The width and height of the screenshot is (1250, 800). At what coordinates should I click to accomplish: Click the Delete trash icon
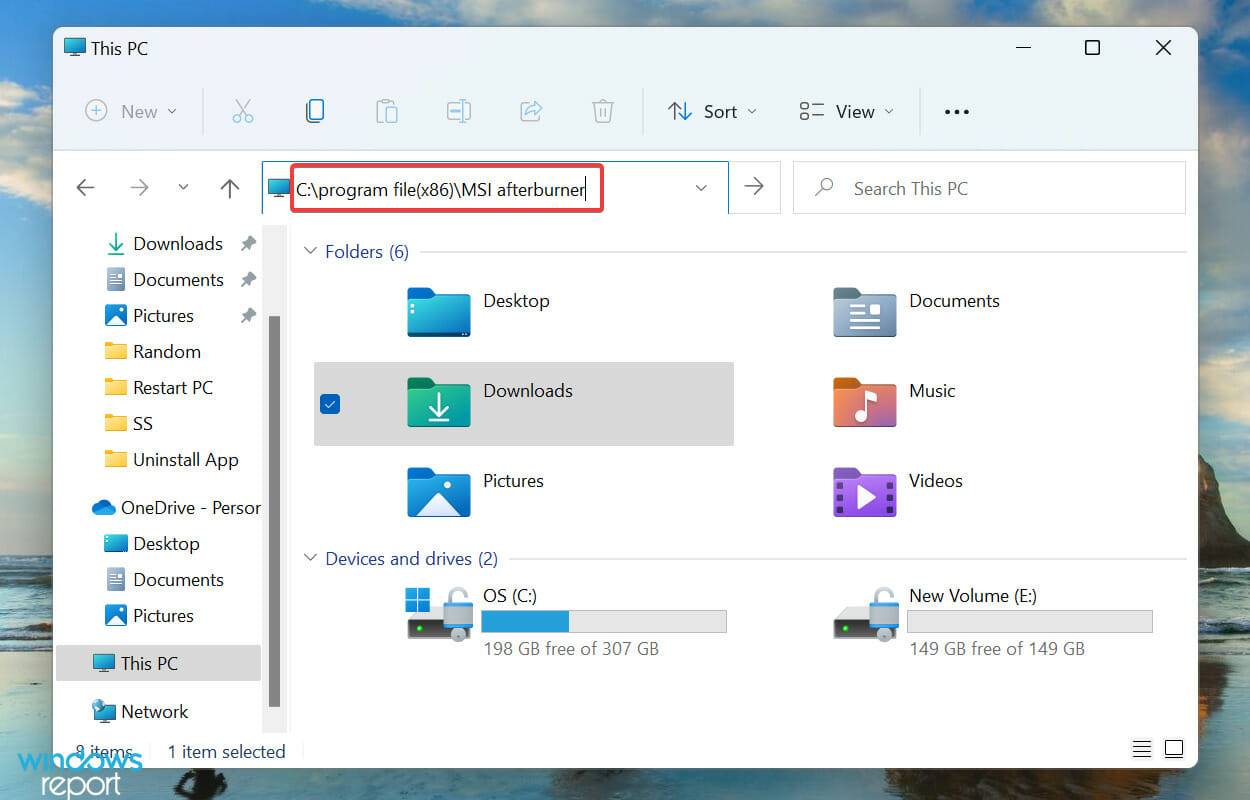pyautogui.click(x=602, y=111)
